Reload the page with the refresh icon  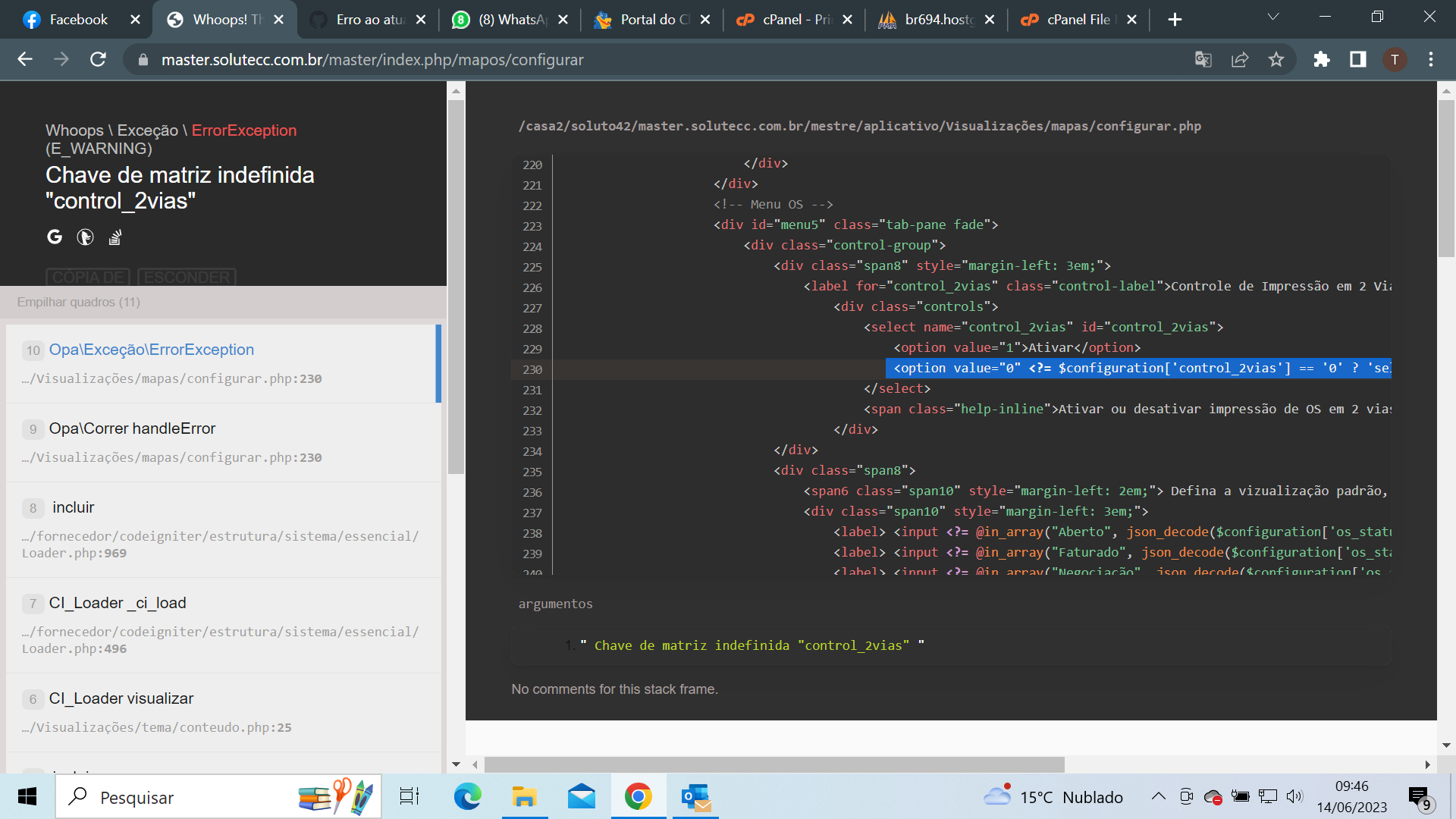[x=98, y=59]
